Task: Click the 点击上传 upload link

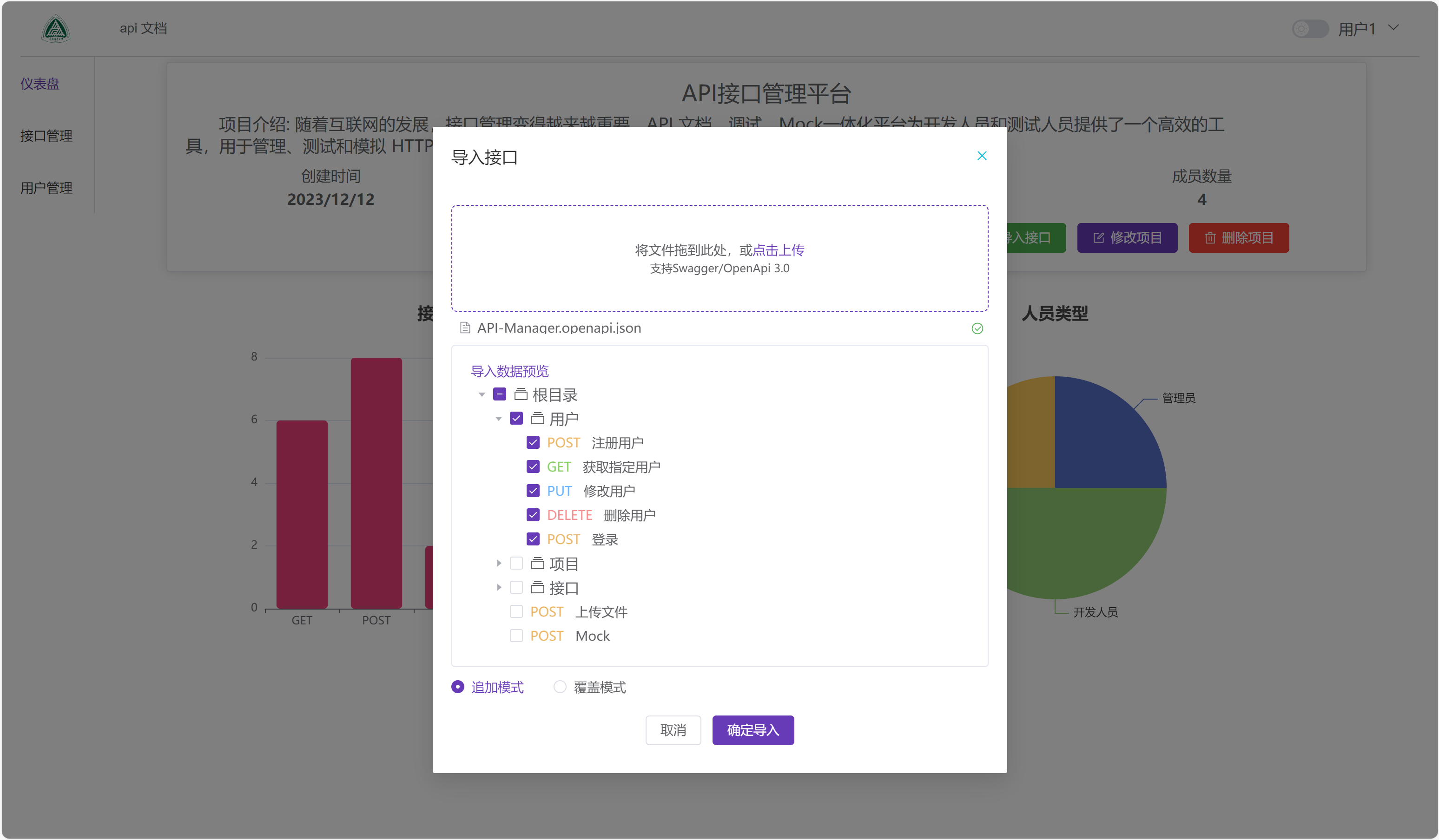Action: [x=779, y=250]
